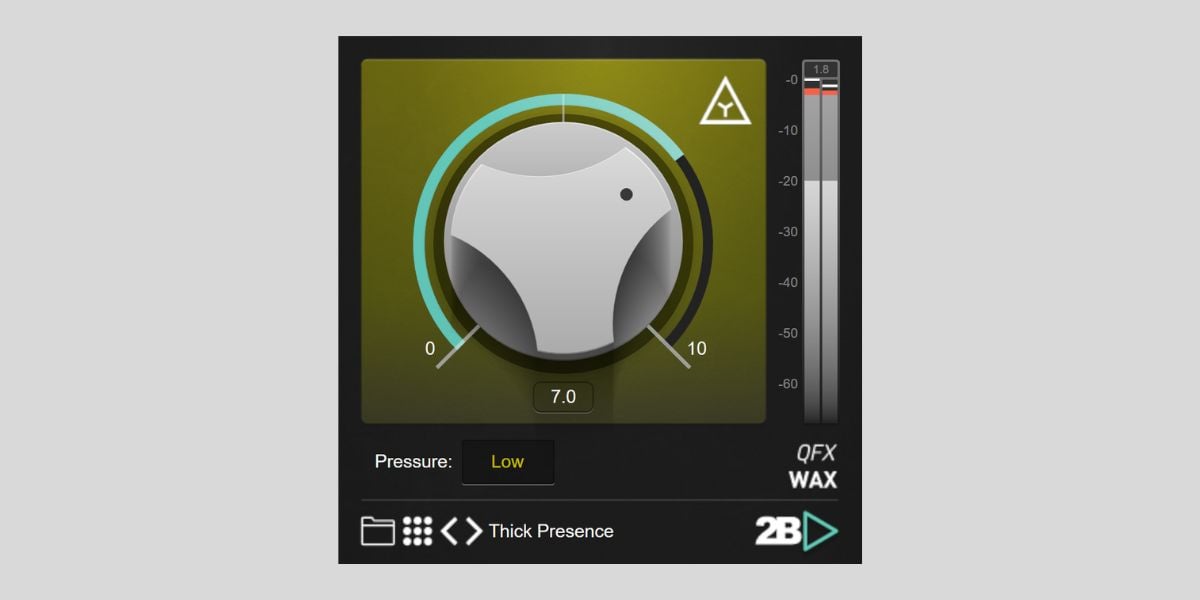Screen dimensions: 1200x600
Task: Click the 0 minimum mark on the dial
Action: 430,349
